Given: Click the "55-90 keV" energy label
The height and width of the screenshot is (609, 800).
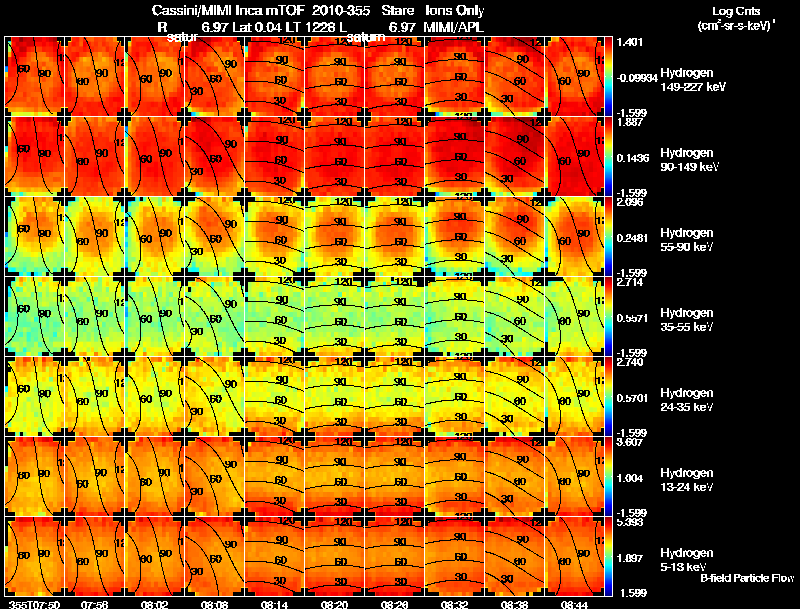Looking at the screenshot, I should click(686, 247).
